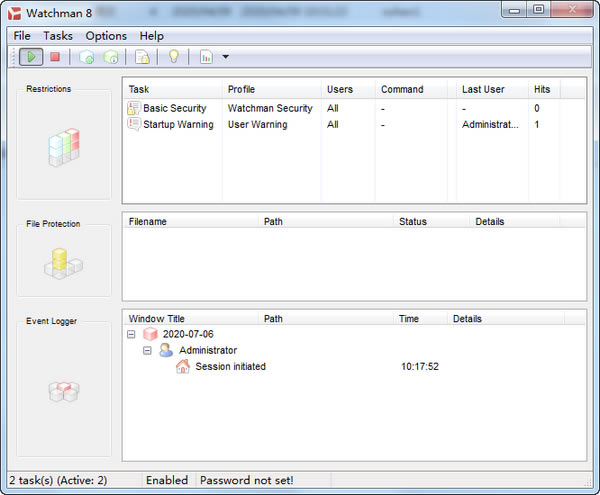
Task: Collapse the 2020-07-06 date node
Action: point(131,334)
